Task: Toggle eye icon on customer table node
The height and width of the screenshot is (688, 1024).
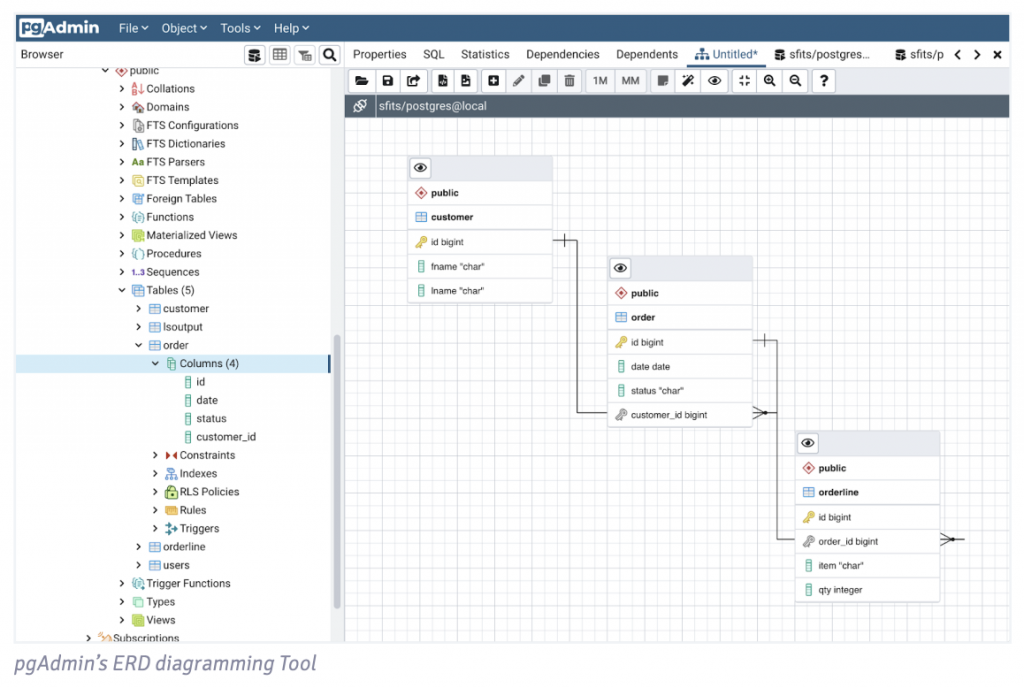Action: click(421, 168)
